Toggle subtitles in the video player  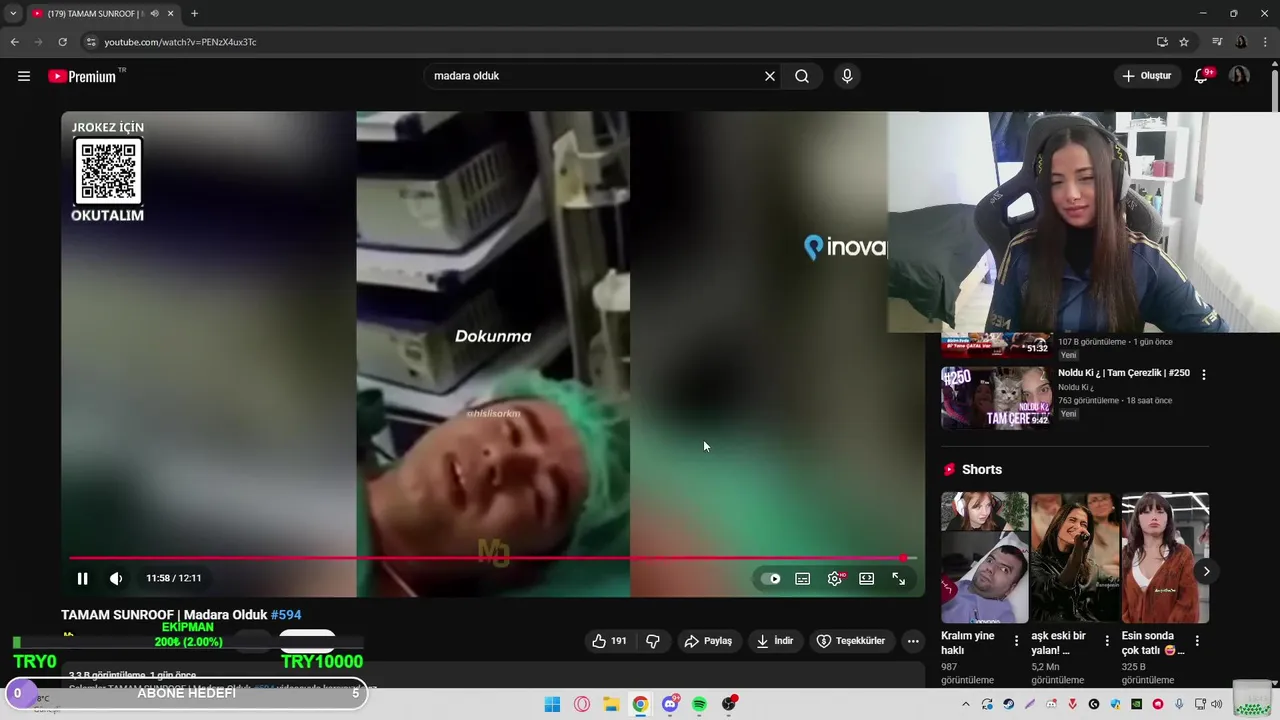coord(803,579)
